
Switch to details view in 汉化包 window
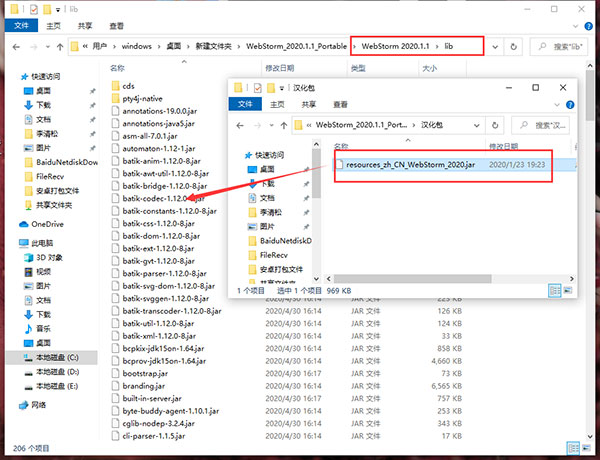[x=556, y=291]
